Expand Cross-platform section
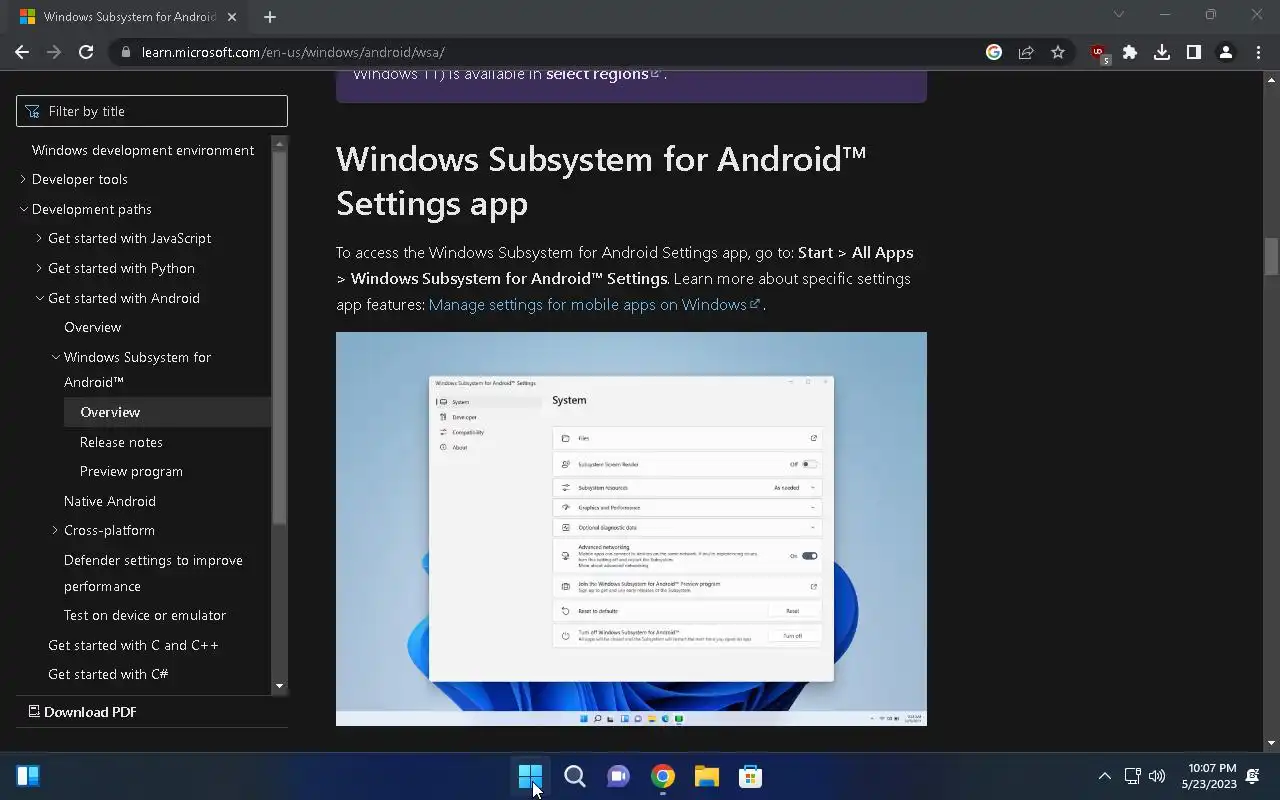Viewport: 1280px width, 800px height. click(55, 530)
